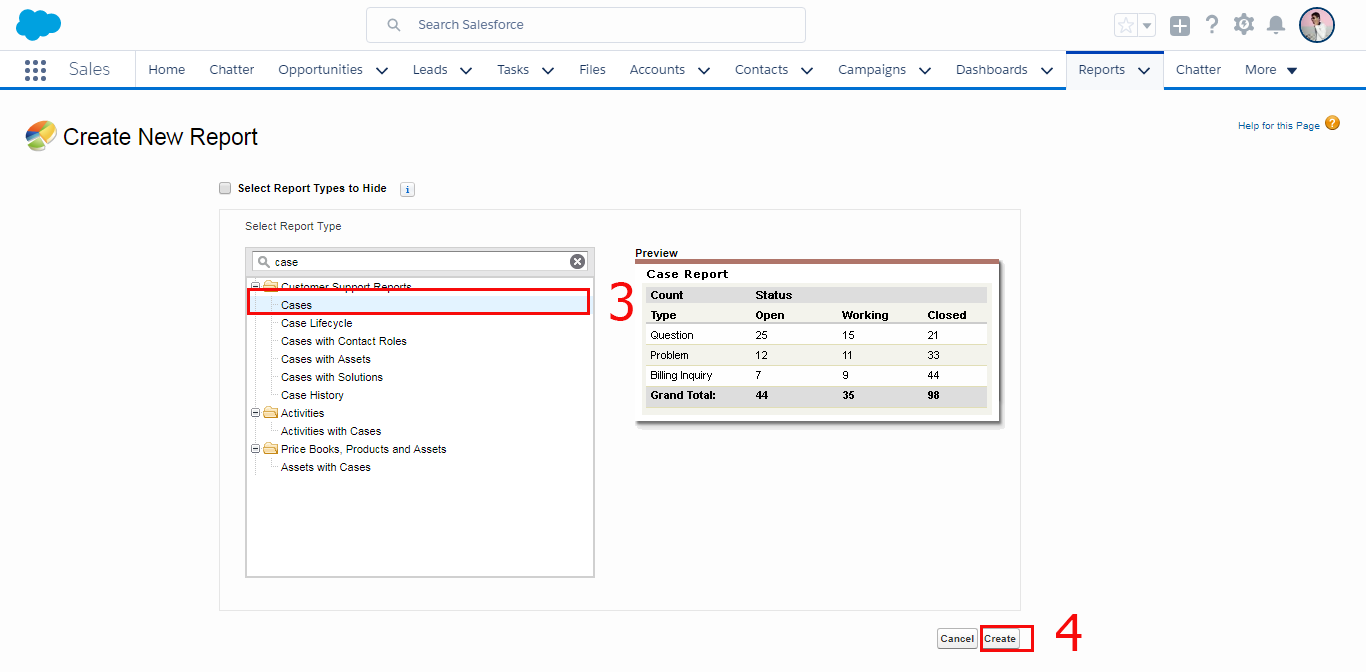
Task: Click the Salesforce cloud logo
Action: (x=39, y=24)
